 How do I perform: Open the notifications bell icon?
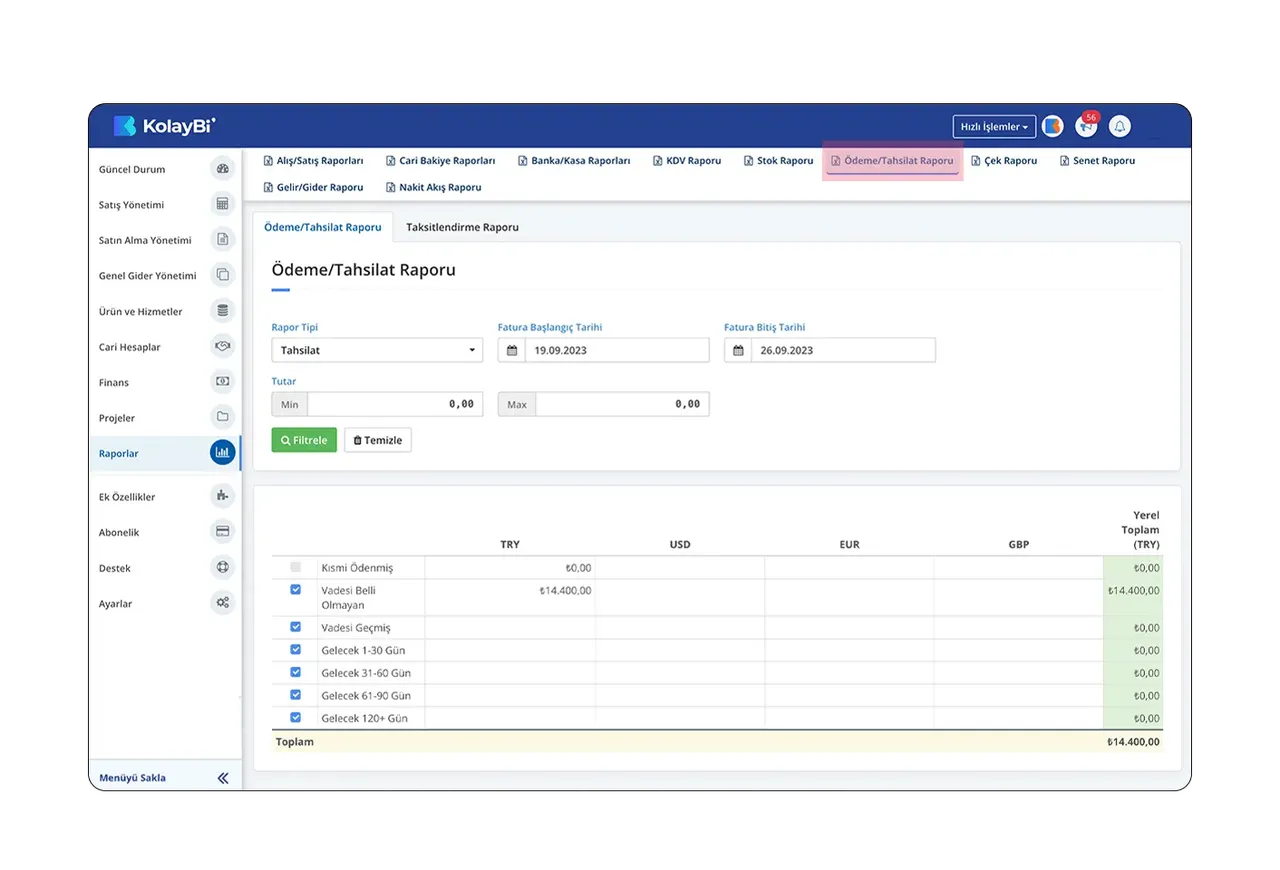pyautogui.click(x=1120, y=127)
